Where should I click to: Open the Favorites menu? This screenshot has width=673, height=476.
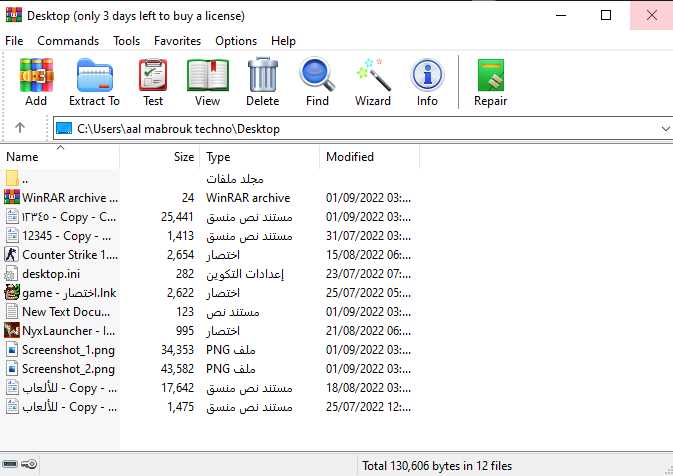coord(177,41)
